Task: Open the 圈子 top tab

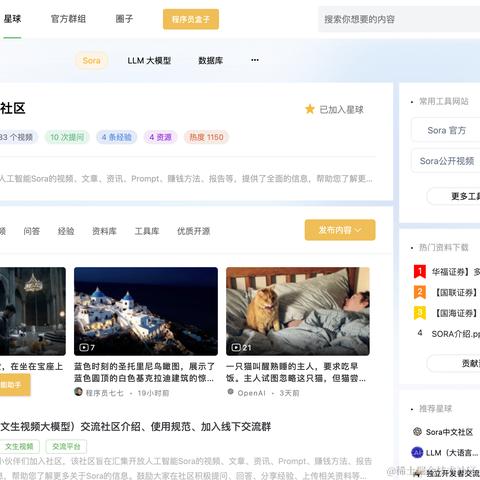Action: (x=124, y=19)
